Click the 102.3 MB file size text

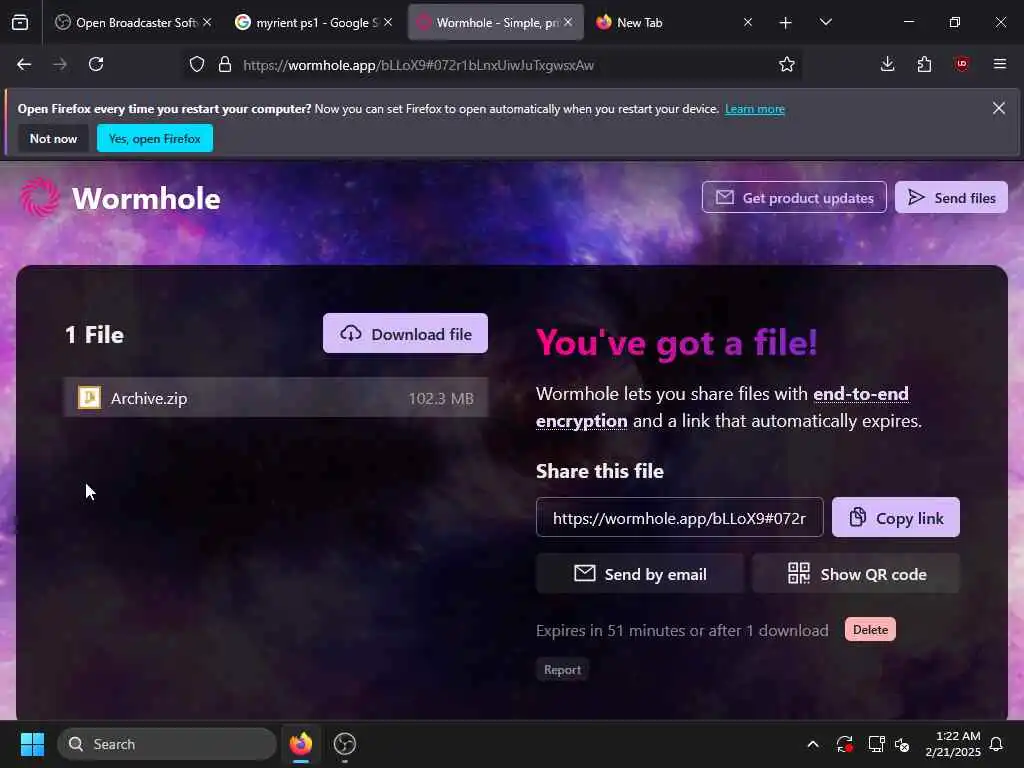tap(441, 398)
